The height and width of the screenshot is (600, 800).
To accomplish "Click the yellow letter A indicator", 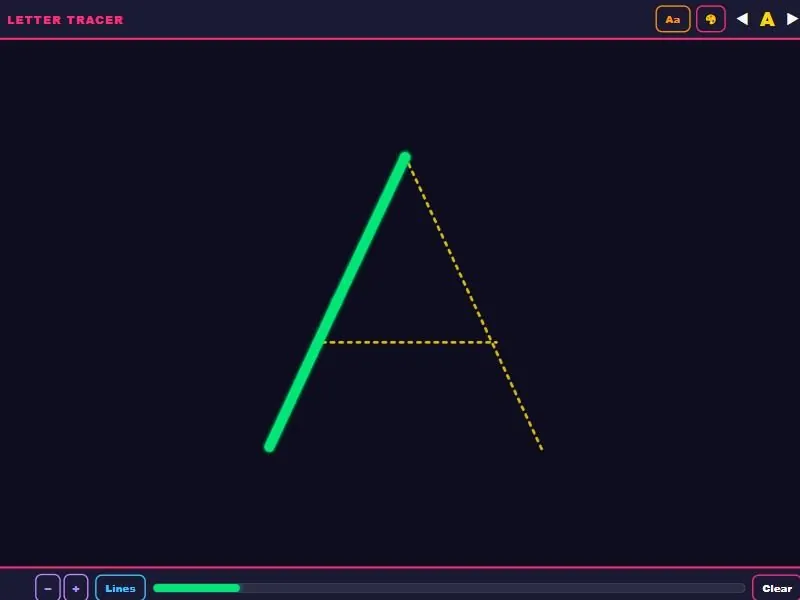I will point(767,19).
